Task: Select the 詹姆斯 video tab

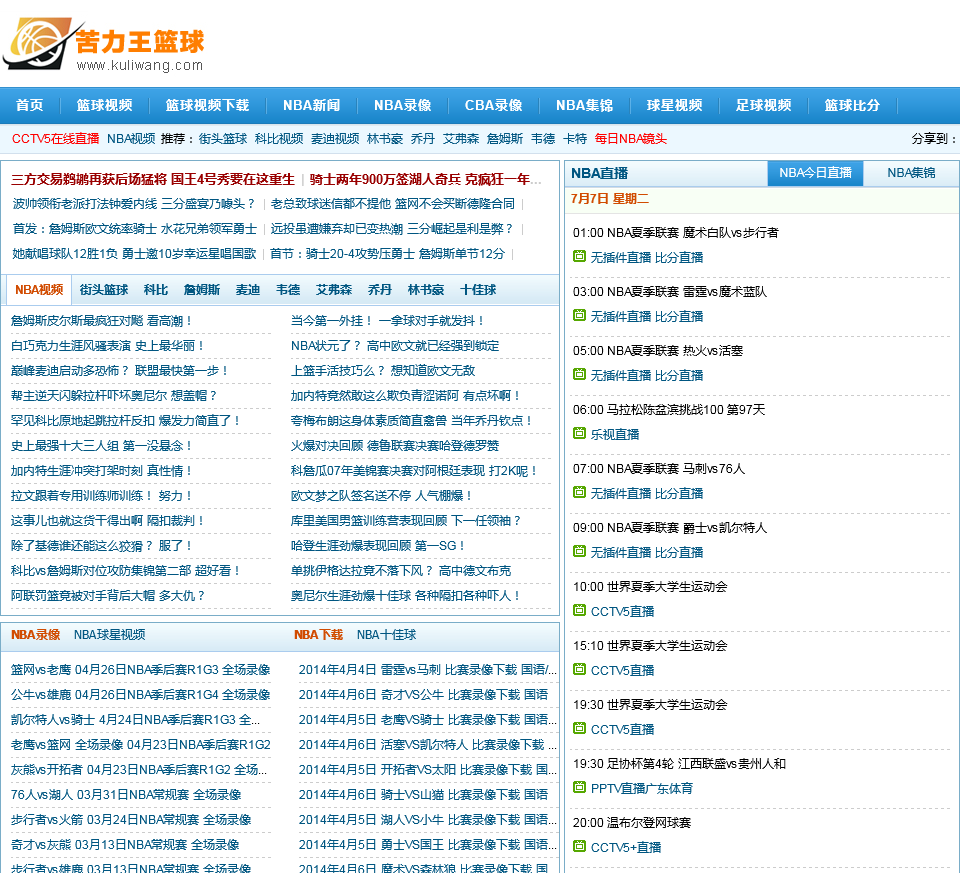Action: click(x=202, y=290)
